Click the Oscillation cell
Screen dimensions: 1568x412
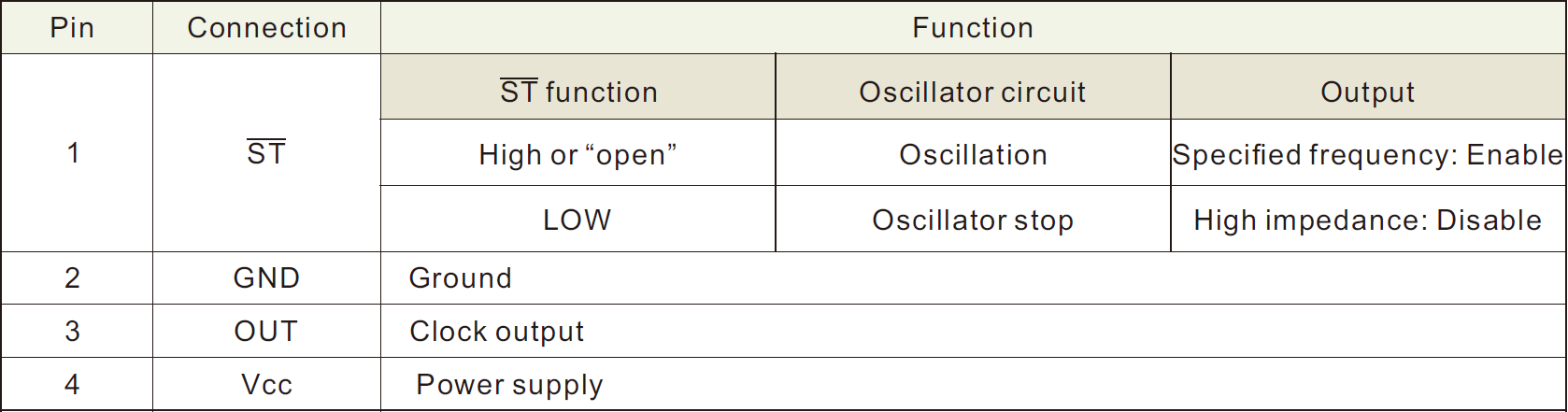click(973, 152)
